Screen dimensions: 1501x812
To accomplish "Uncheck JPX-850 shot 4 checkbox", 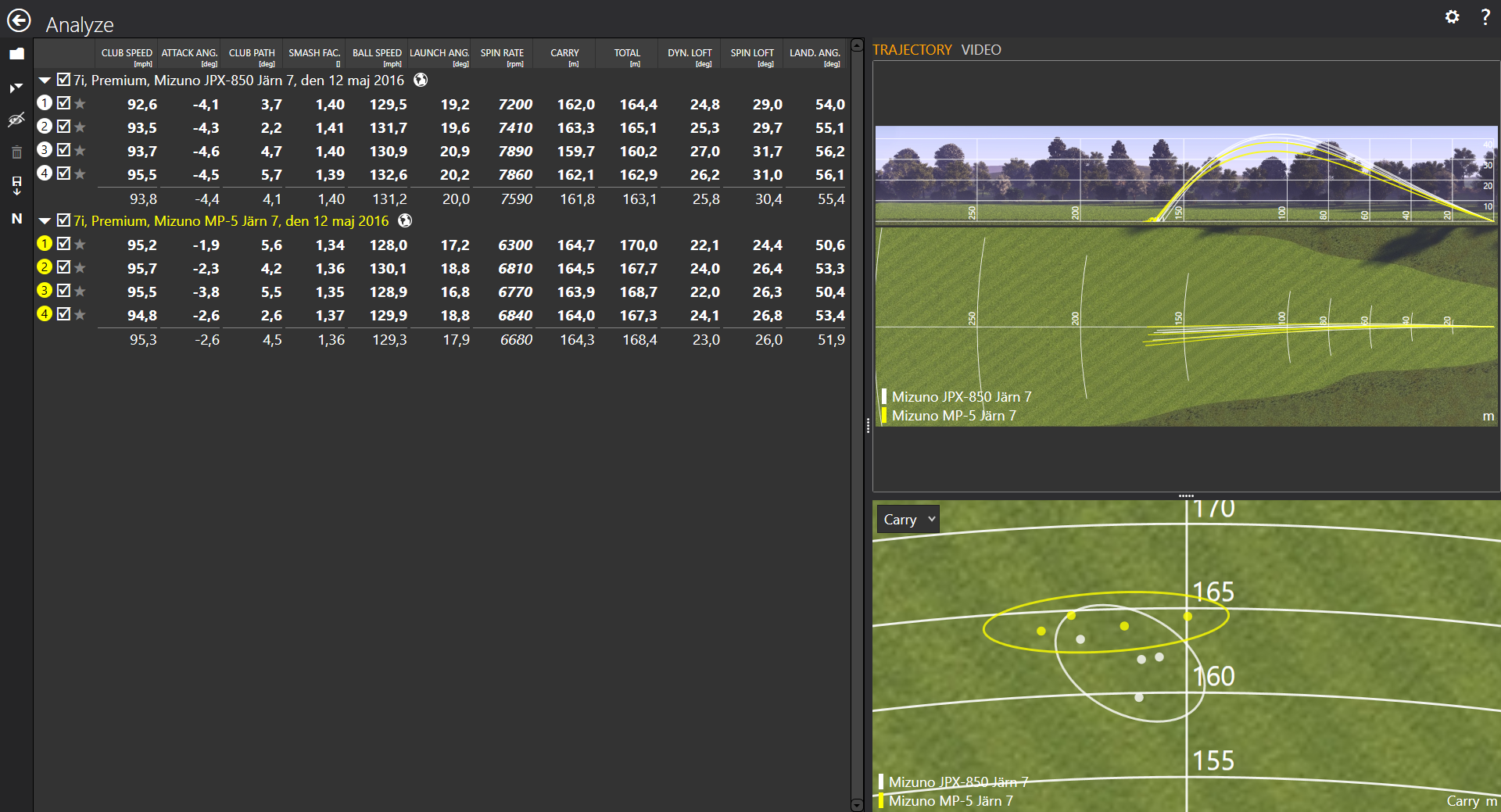I will (63, 173).
